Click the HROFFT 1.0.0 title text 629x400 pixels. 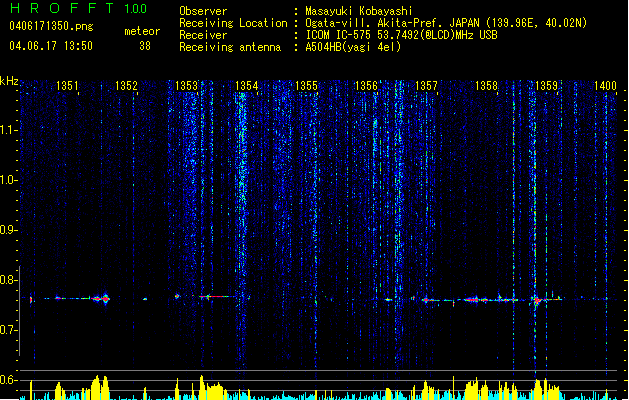(x=79, y=8)
